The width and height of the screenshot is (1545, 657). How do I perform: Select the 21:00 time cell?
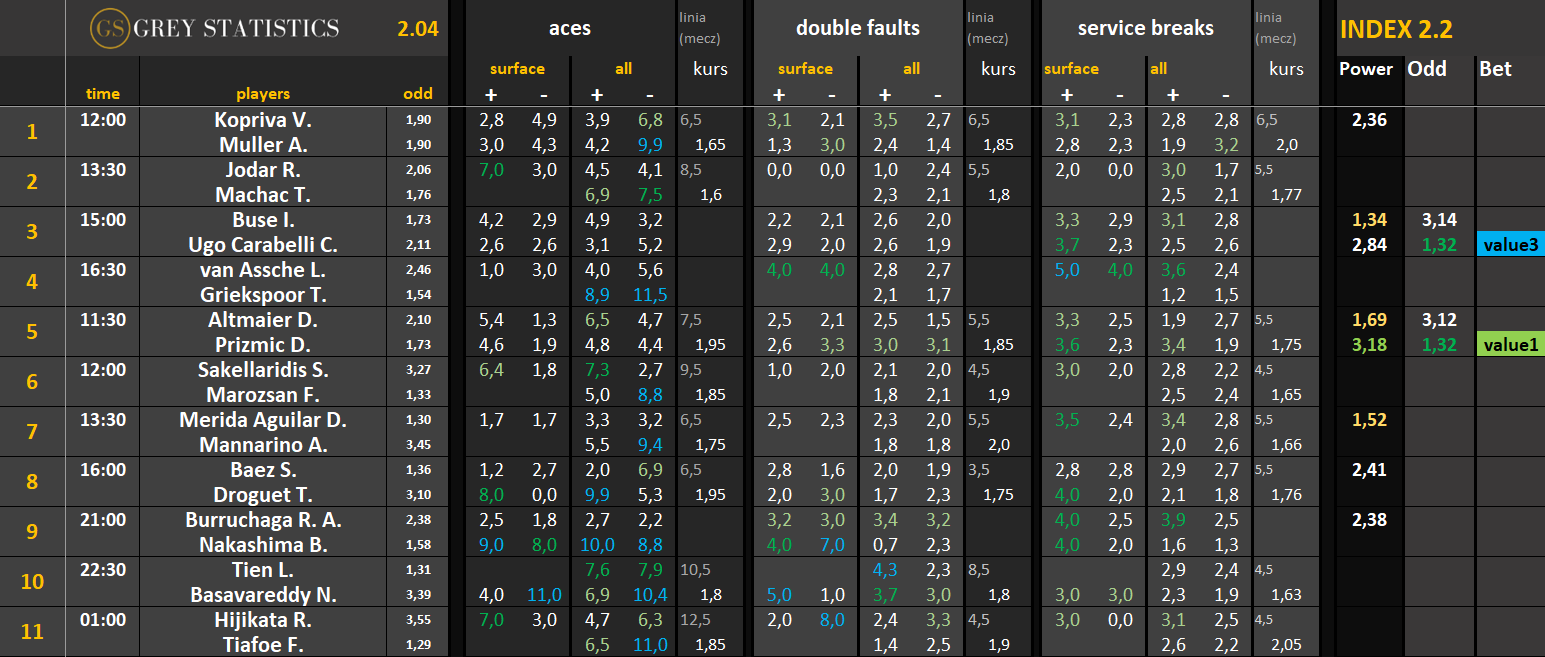tap(102, 520)
